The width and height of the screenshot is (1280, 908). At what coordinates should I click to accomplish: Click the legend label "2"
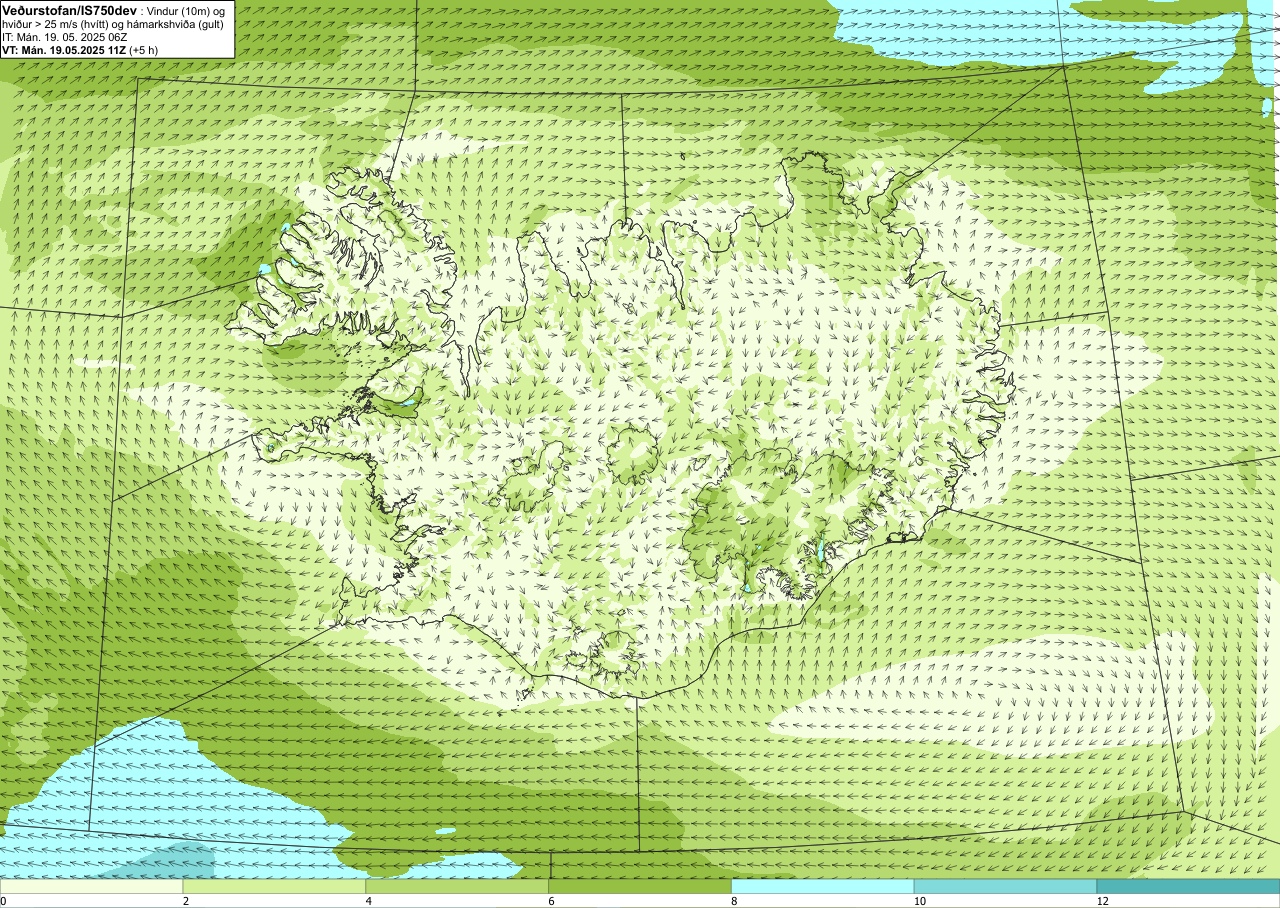tap(186, 901)
